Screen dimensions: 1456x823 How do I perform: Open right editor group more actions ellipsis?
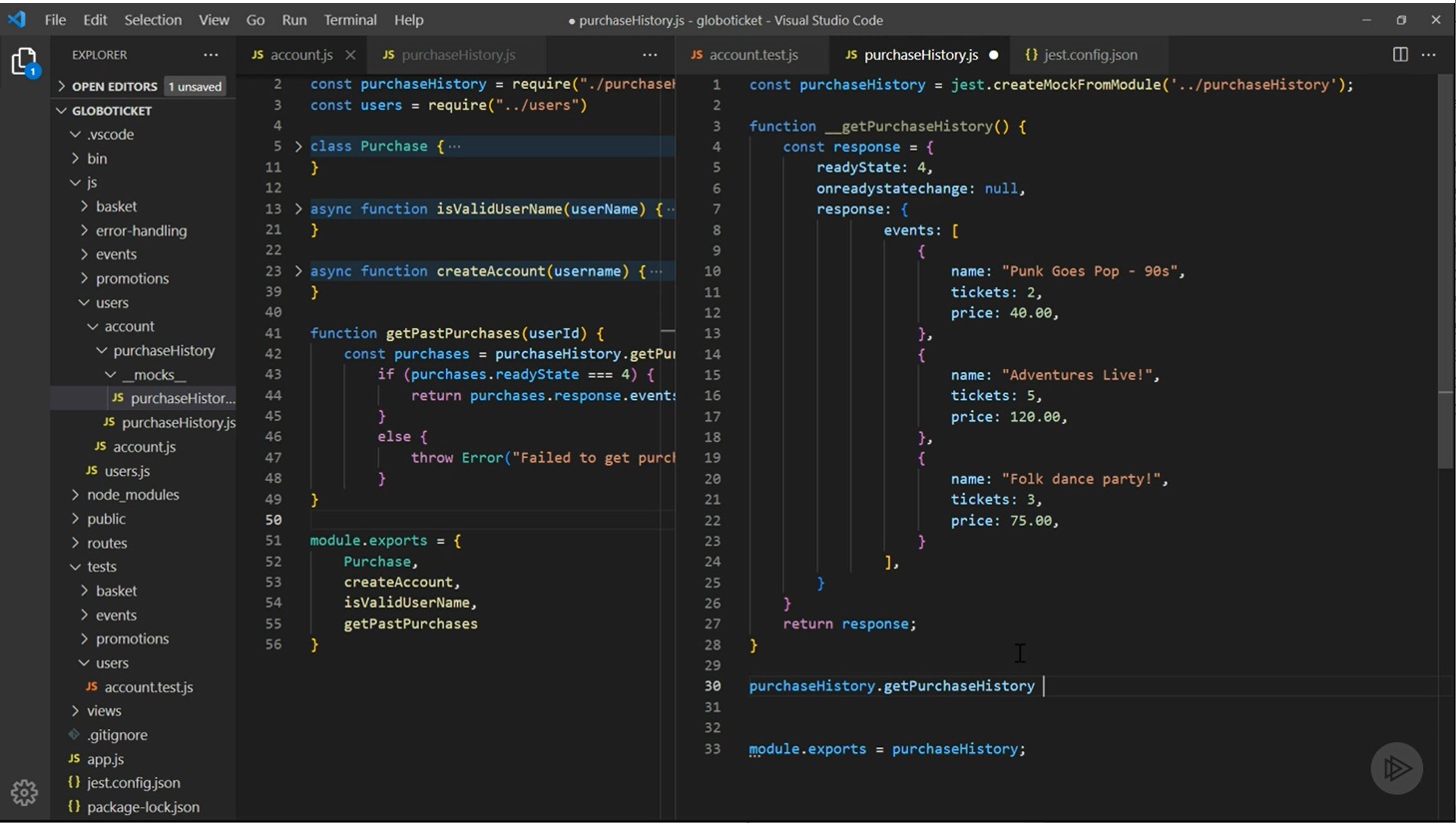pyautogui.click(x=1429, y=55)
